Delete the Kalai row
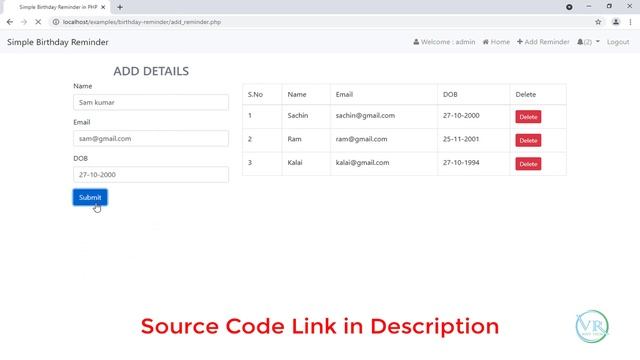 pos(528,164)
